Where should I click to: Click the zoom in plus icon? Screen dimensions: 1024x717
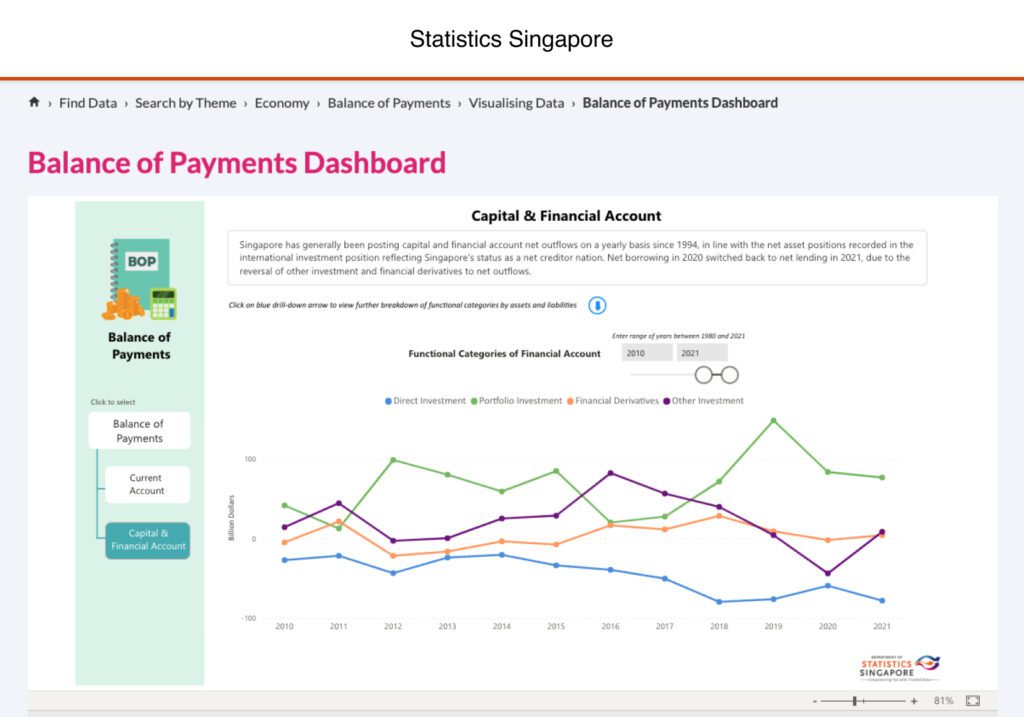click(x=914, y=701)
